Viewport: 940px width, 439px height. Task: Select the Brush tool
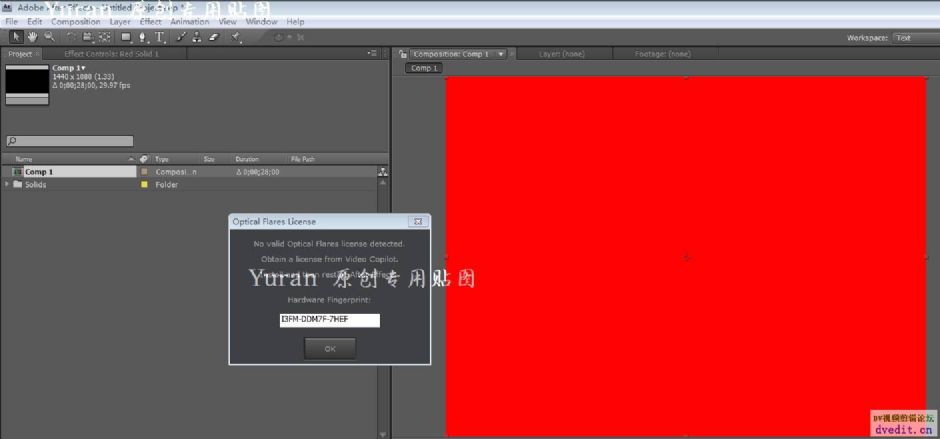click(181, 37)
